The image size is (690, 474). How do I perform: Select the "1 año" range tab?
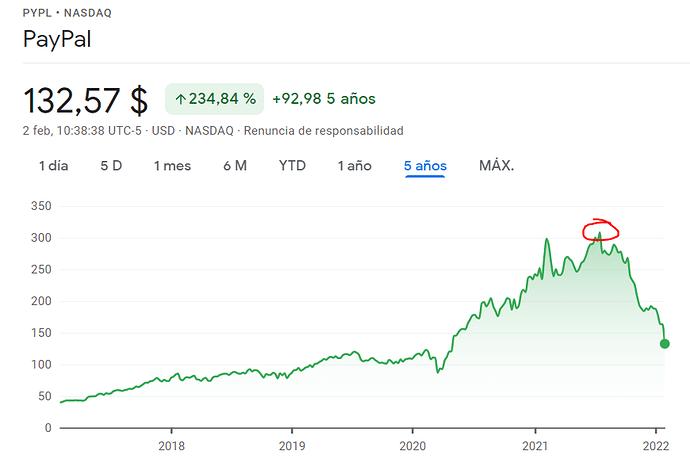355,165
